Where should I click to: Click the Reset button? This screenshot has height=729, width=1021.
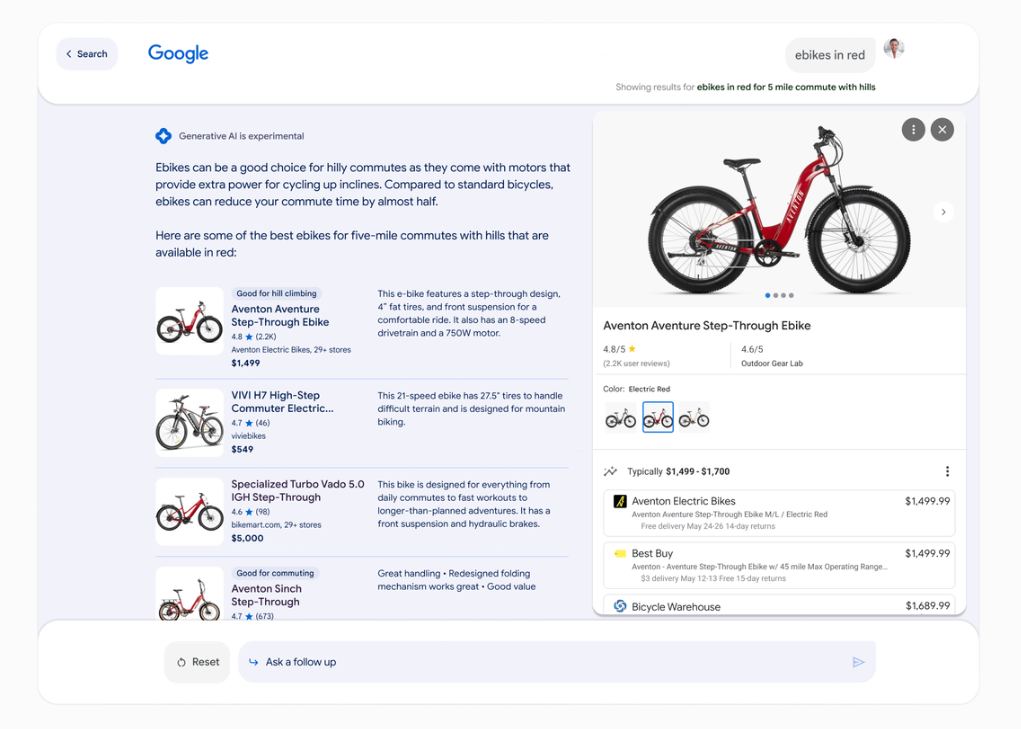coord(197,661)
